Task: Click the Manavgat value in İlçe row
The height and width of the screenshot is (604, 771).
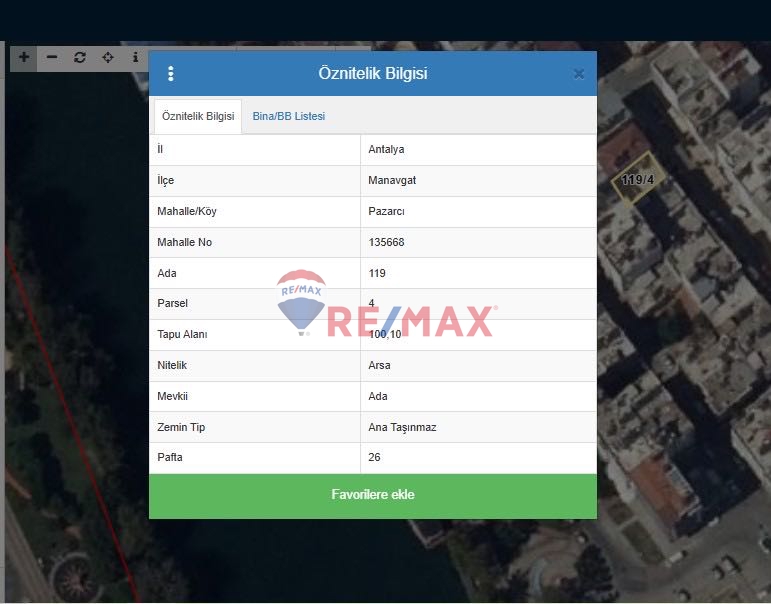Action: (x=392, y=181)
